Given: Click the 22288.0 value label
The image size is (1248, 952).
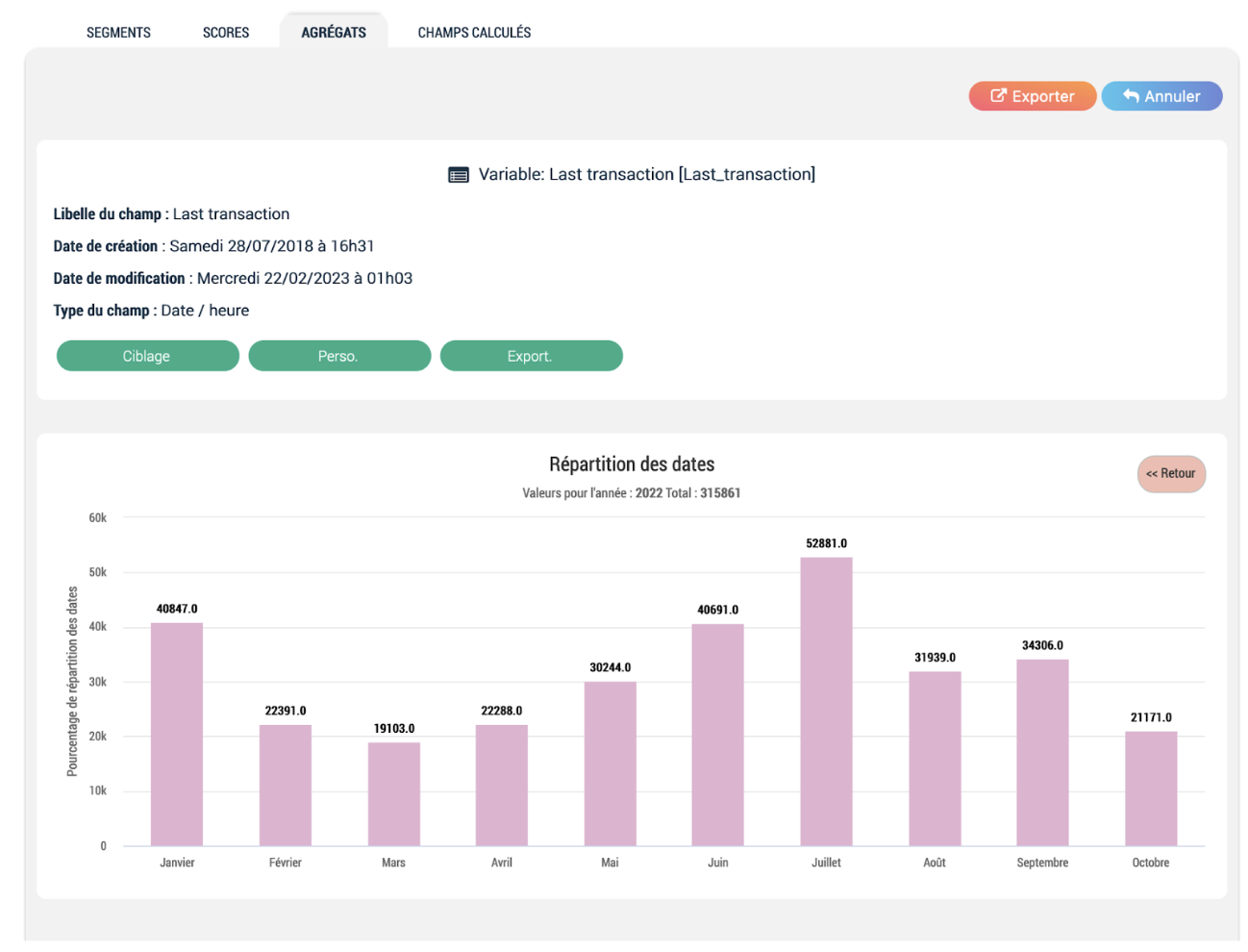Looking at the screenshot, I should pyautogui.click(x=502, y=711).
